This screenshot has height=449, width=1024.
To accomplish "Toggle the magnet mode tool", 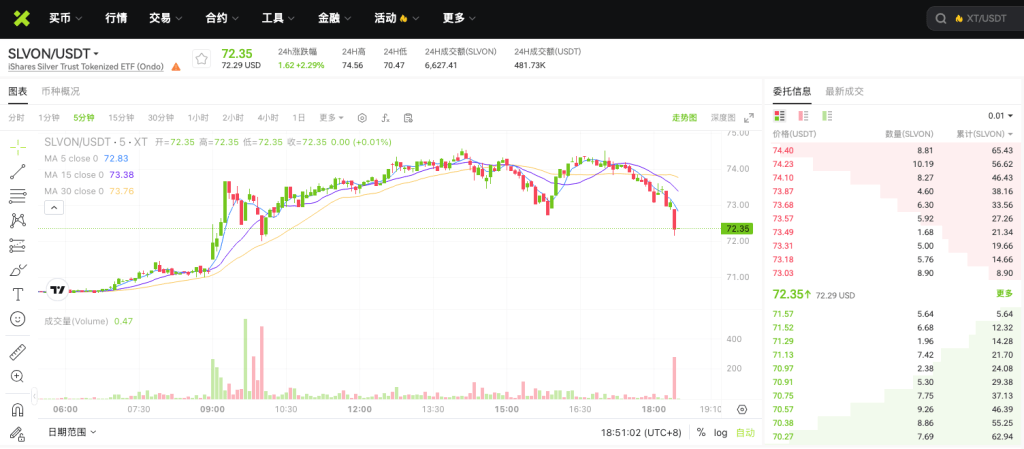I will [18, 410].
